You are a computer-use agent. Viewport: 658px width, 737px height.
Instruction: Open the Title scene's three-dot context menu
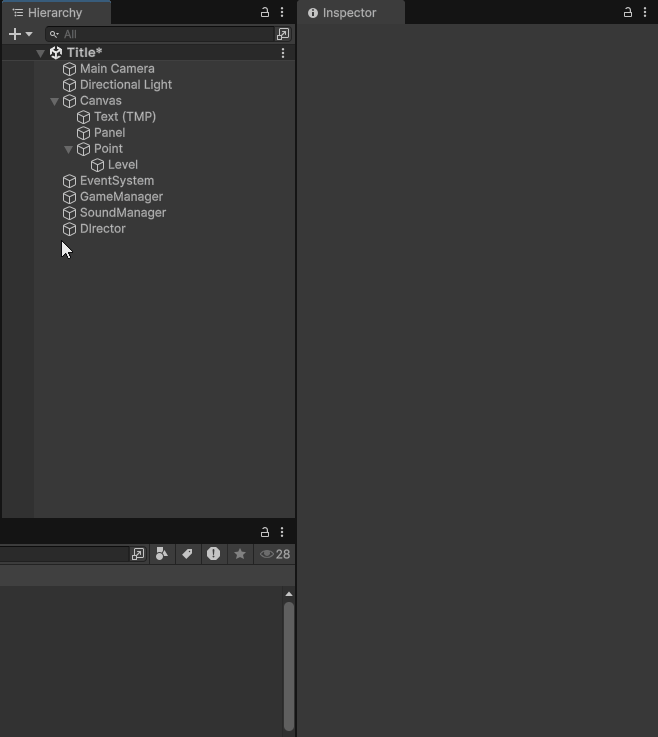283,53
